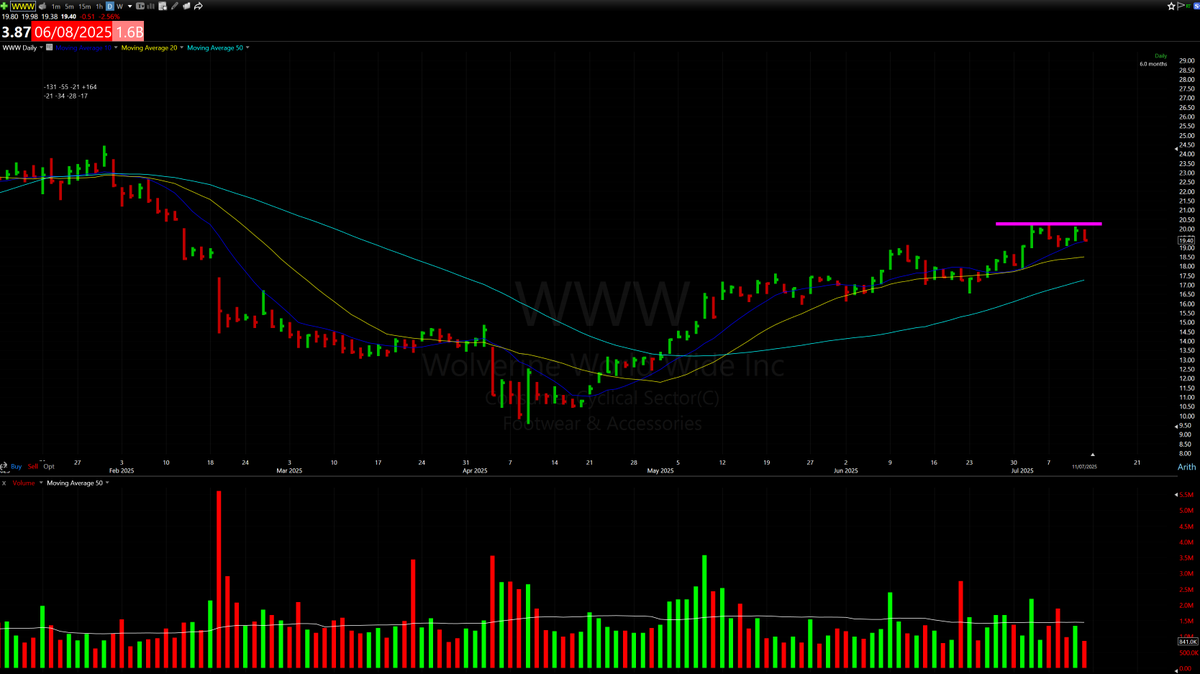
Task: Select the pencil drawing tool
Action: click(174, 6)
